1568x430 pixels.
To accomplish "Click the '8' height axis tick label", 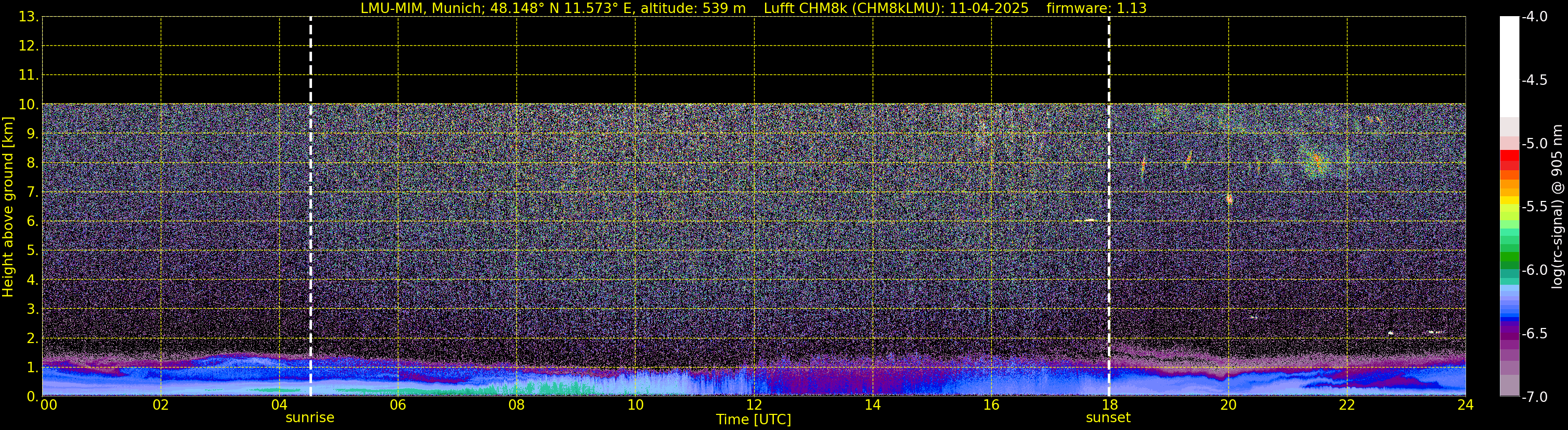I will tap(32, 163).
